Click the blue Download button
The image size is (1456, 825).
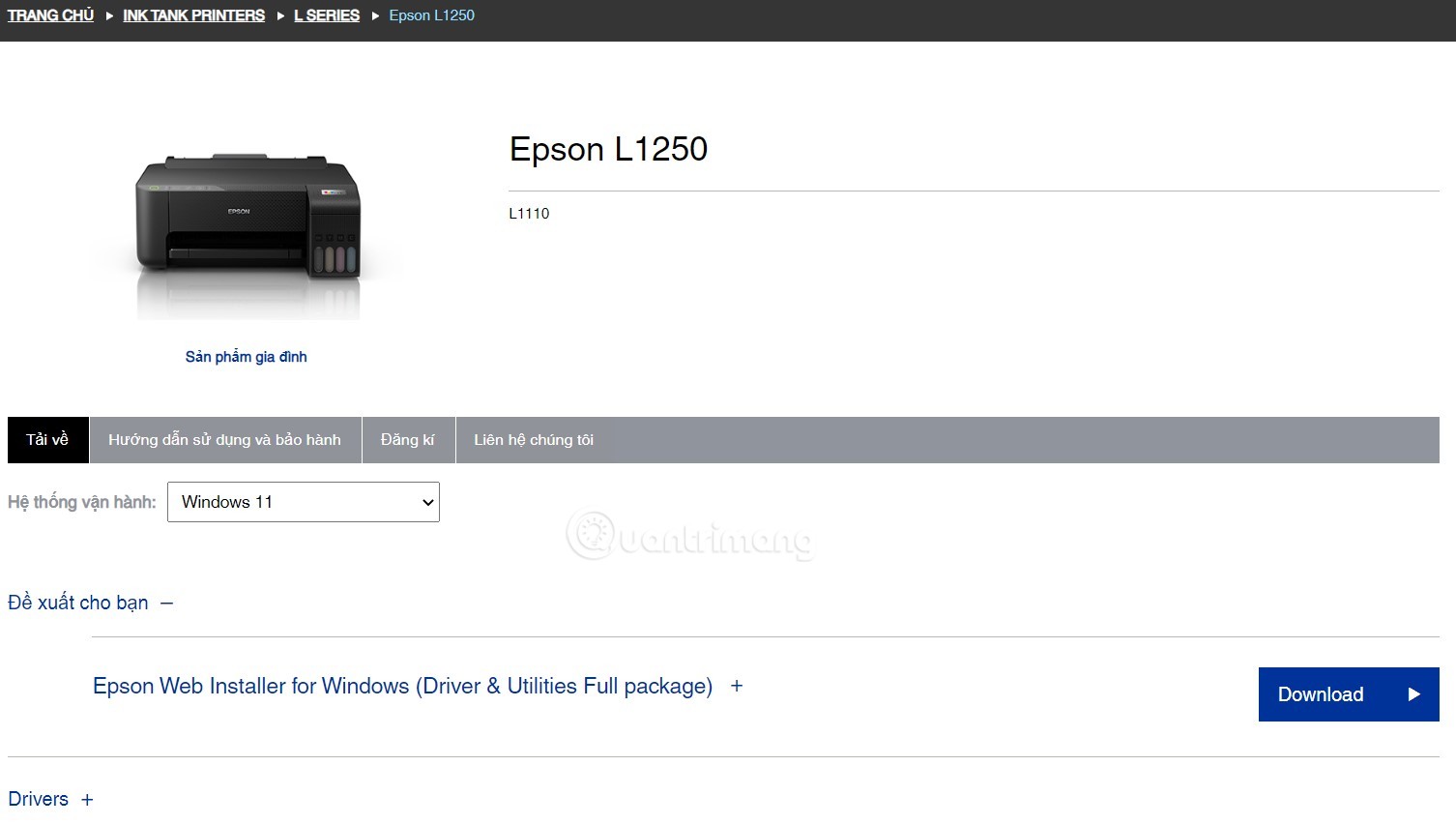click(1349, 694)
